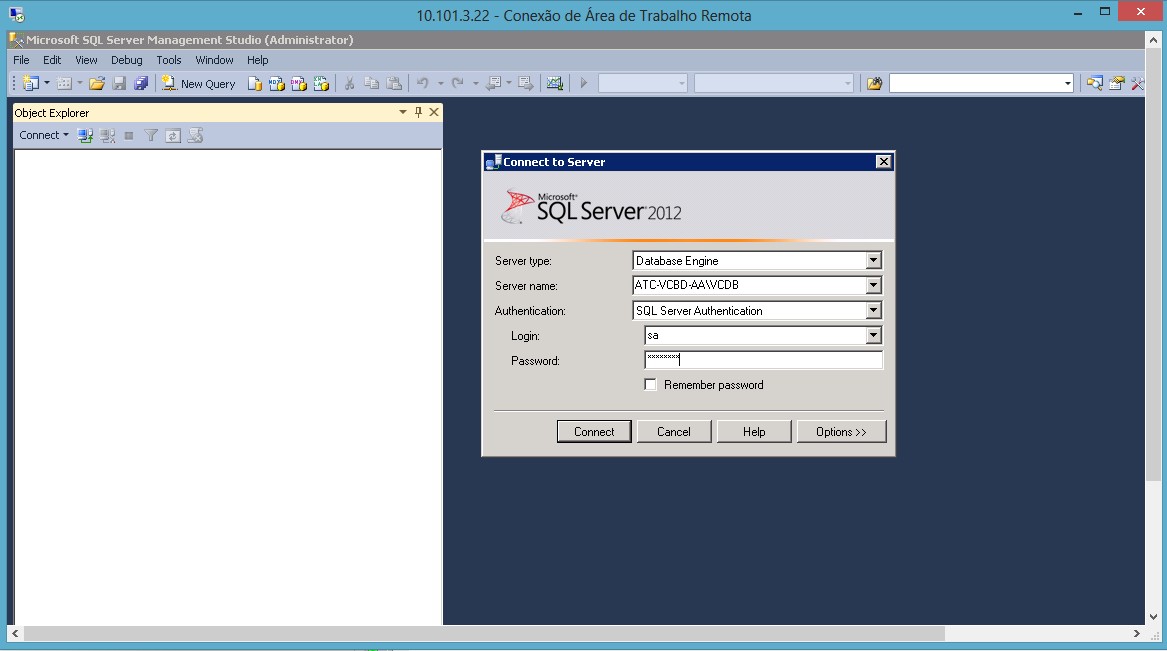The image size is (1167, 651).
Task: Open the Server name dropdown list
Action: [x=873, y=286]
